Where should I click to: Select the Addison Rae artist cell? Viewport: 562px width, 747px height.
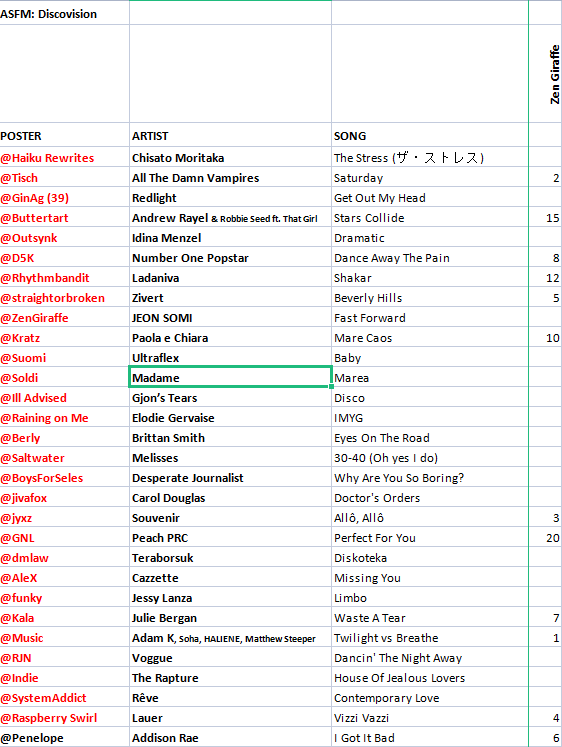tap(231, 737)
